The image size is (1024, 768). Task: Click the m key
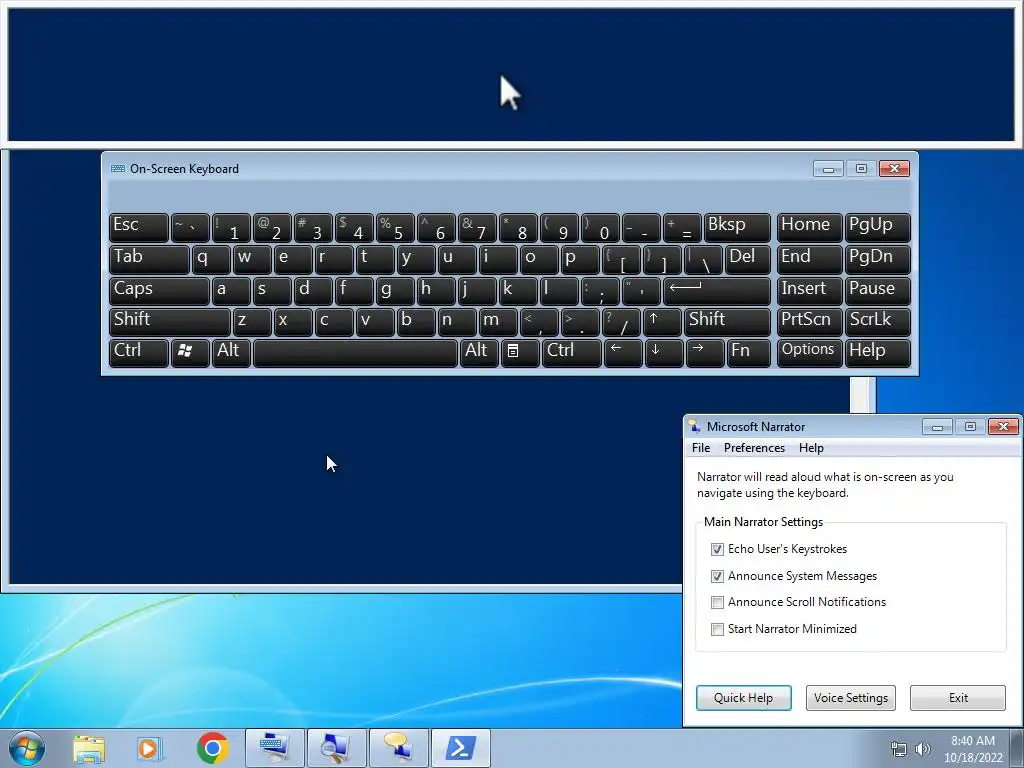click(x=498, y=322)
